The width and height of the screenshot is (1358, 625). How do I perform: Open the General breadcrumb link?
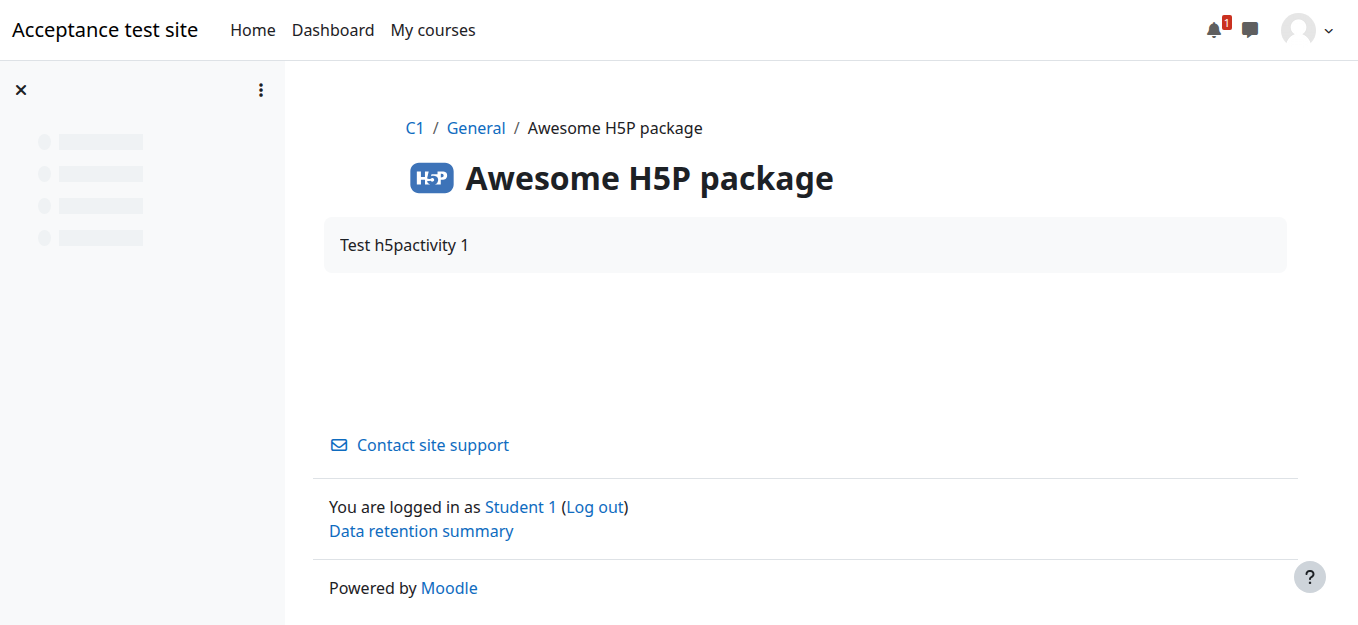tap(476, 128)
